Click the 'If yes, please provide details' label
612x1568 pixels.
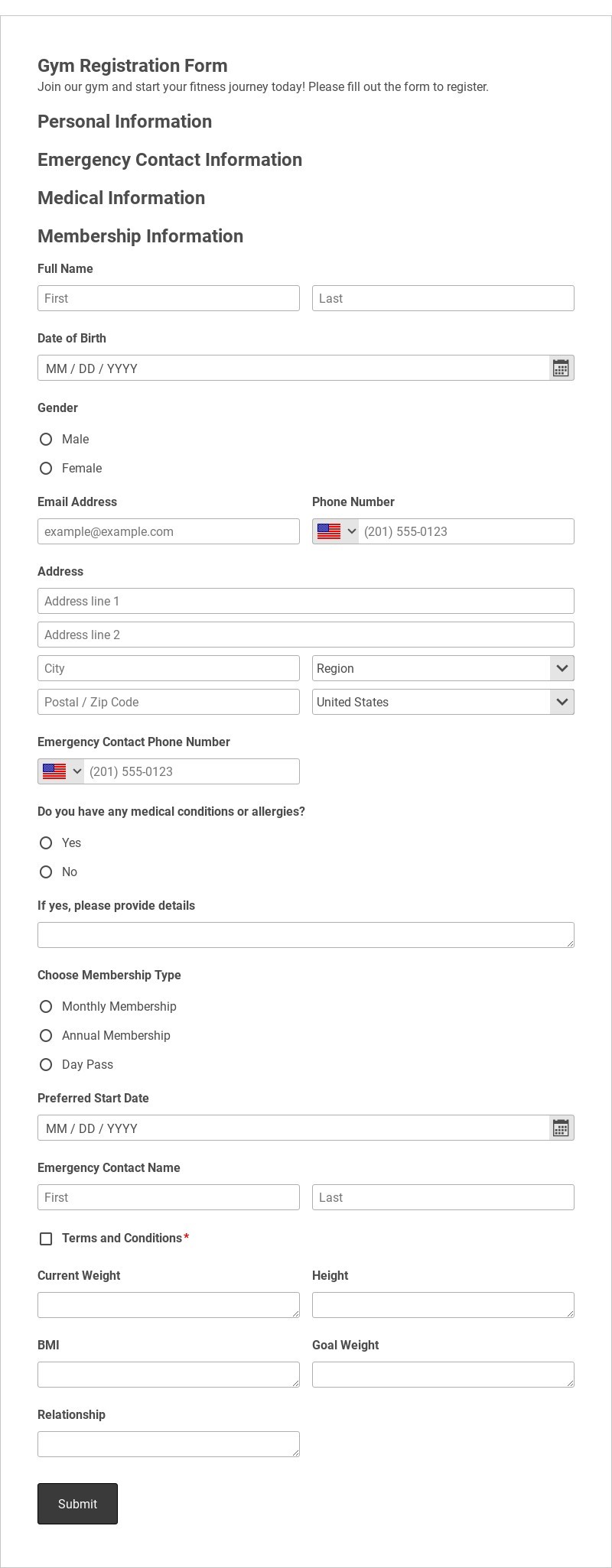(x=116, y=905)
